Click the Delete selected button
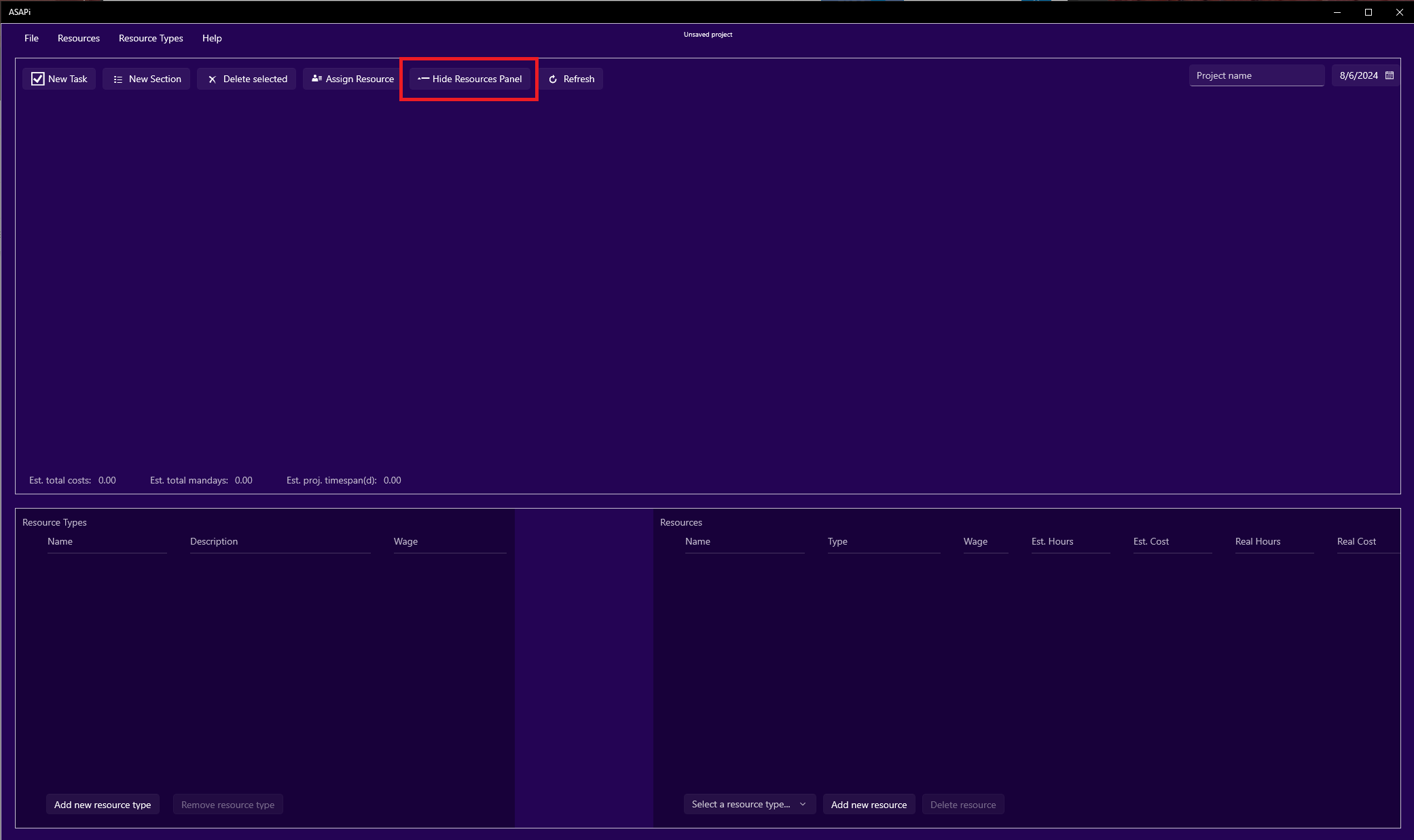Screen dimensions: 1414x840 coord(247,78)
